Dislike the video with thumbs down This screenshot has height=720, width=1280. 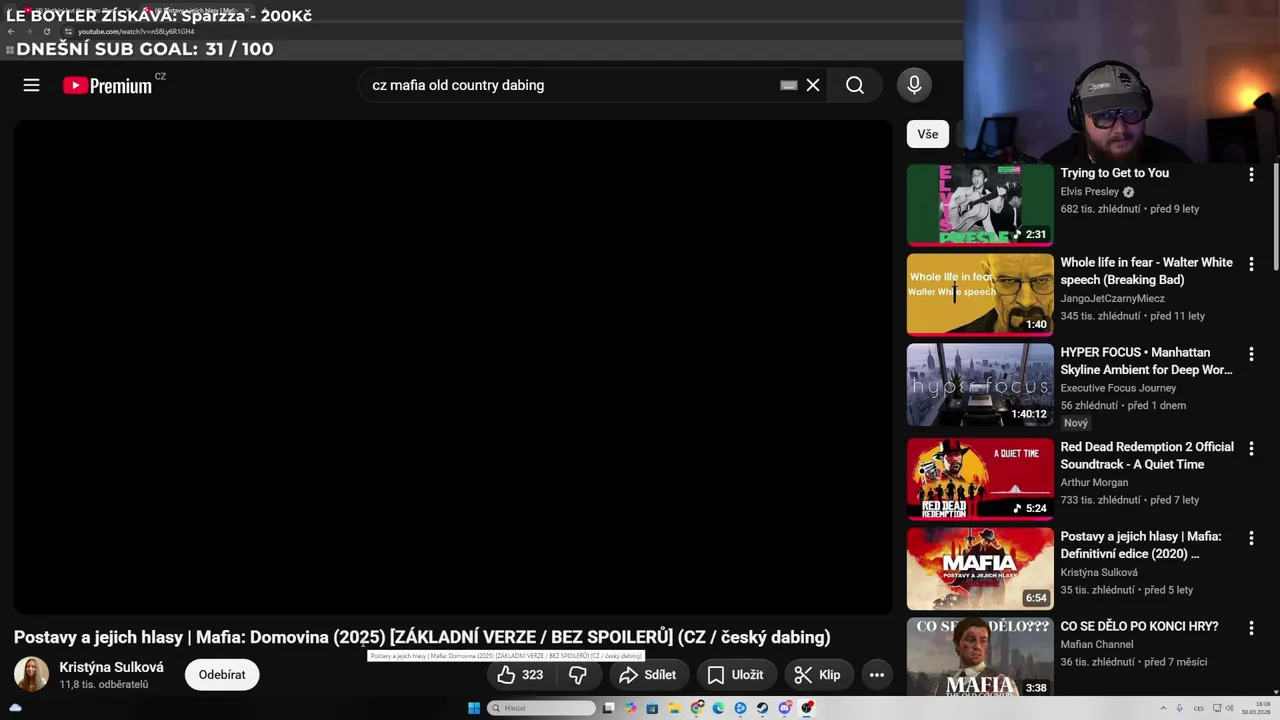578,675
